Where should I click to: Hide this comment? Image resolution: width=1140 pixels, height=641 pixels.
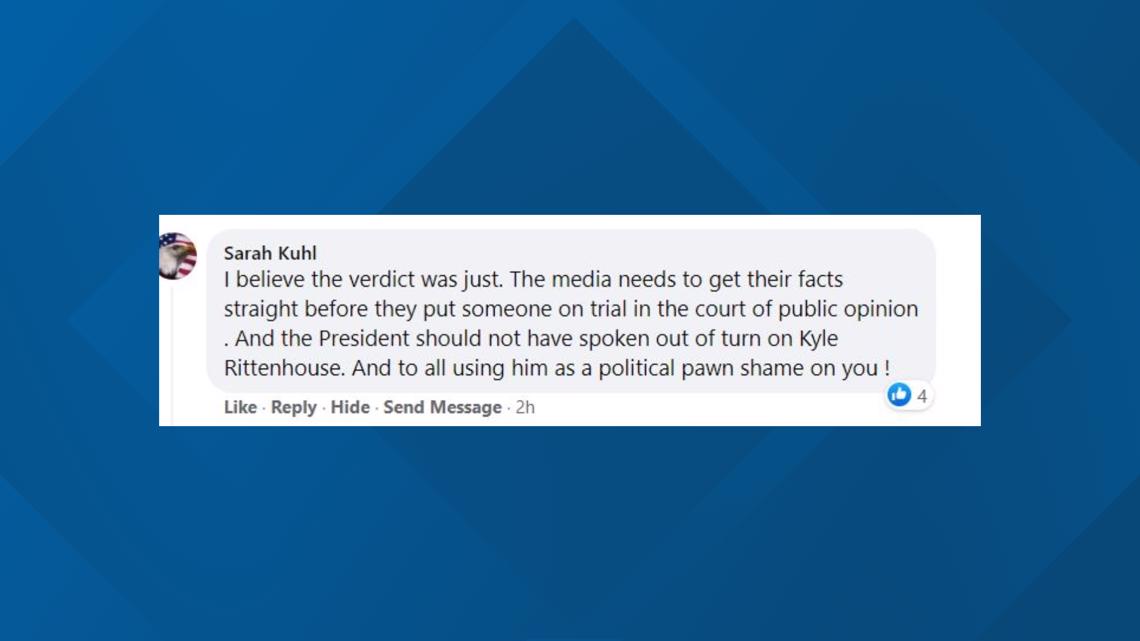tap(350, 407)
